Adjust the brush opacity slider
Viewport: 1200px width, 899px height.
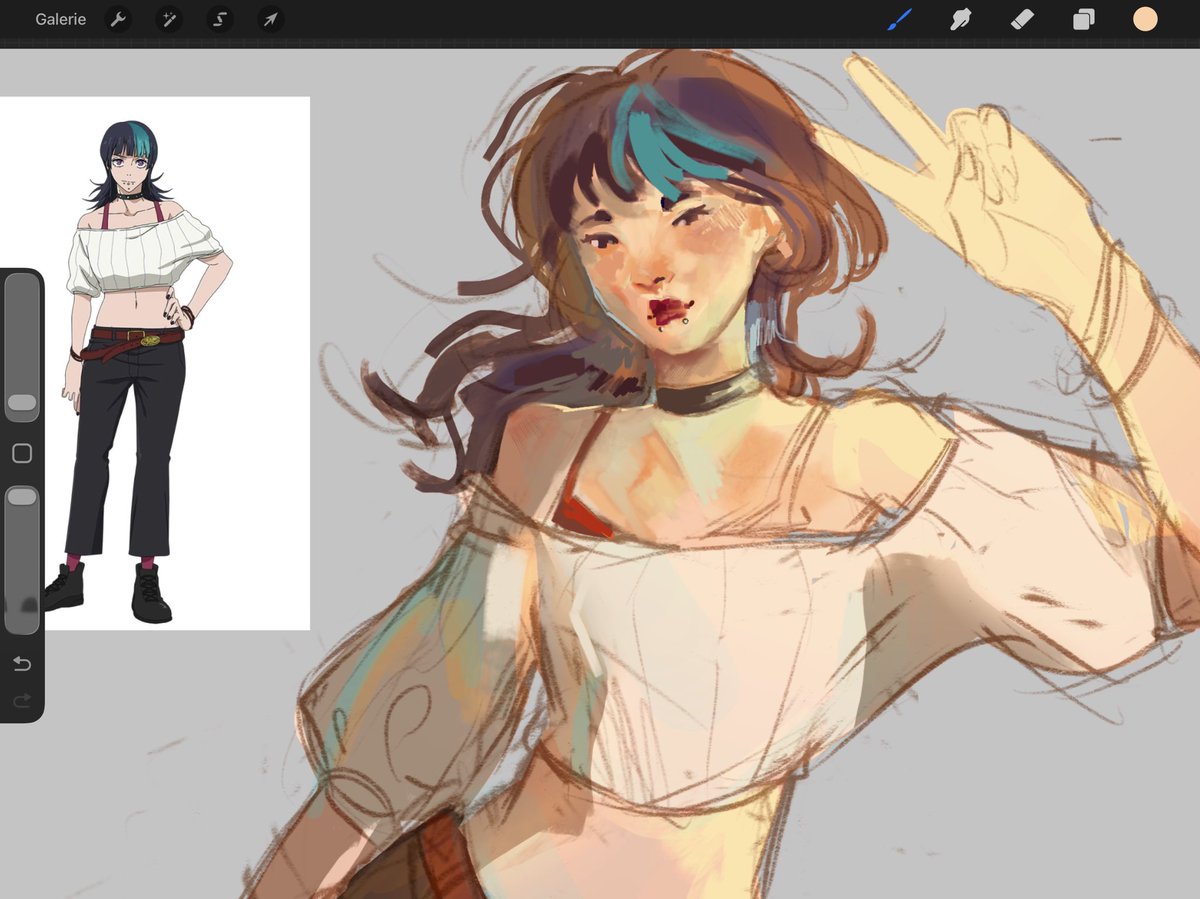coord(22,560)
